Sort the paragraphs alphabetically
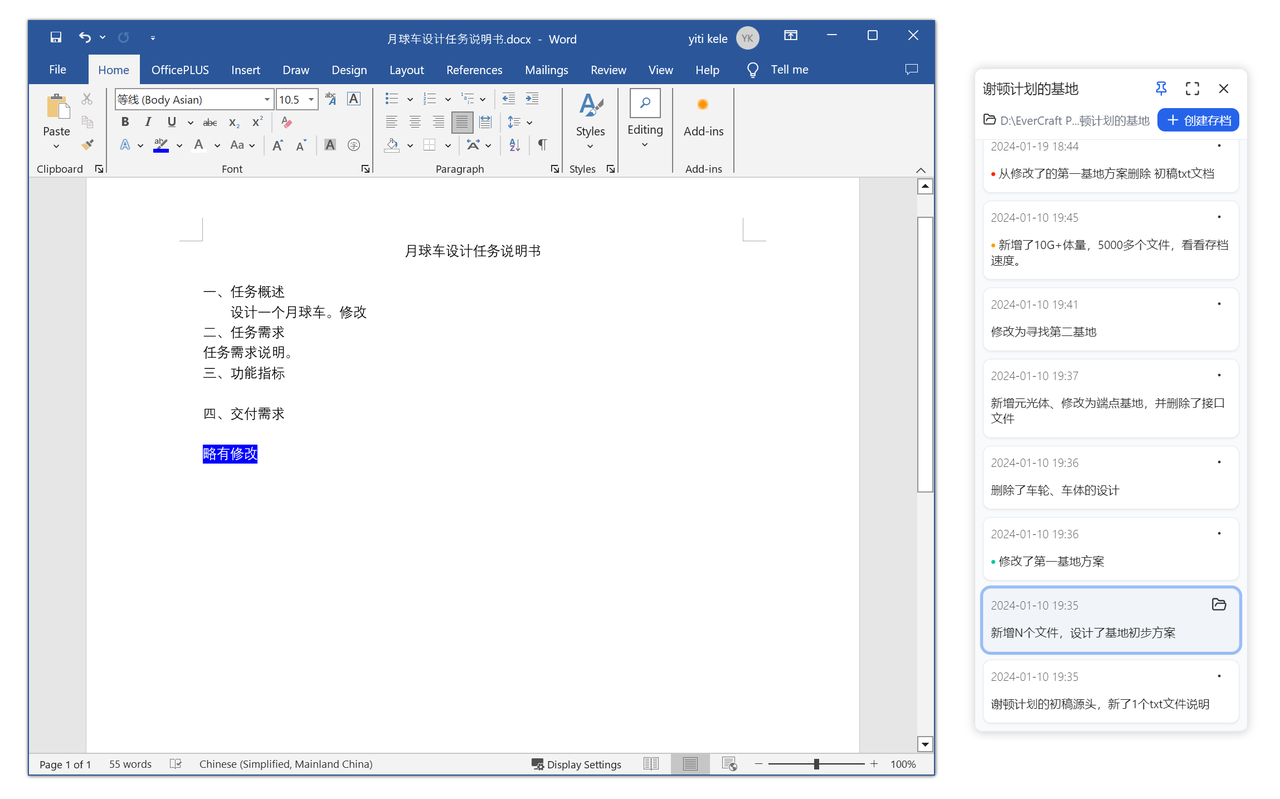The width and height of the screenshot is (1280, 799). point(514,145)
